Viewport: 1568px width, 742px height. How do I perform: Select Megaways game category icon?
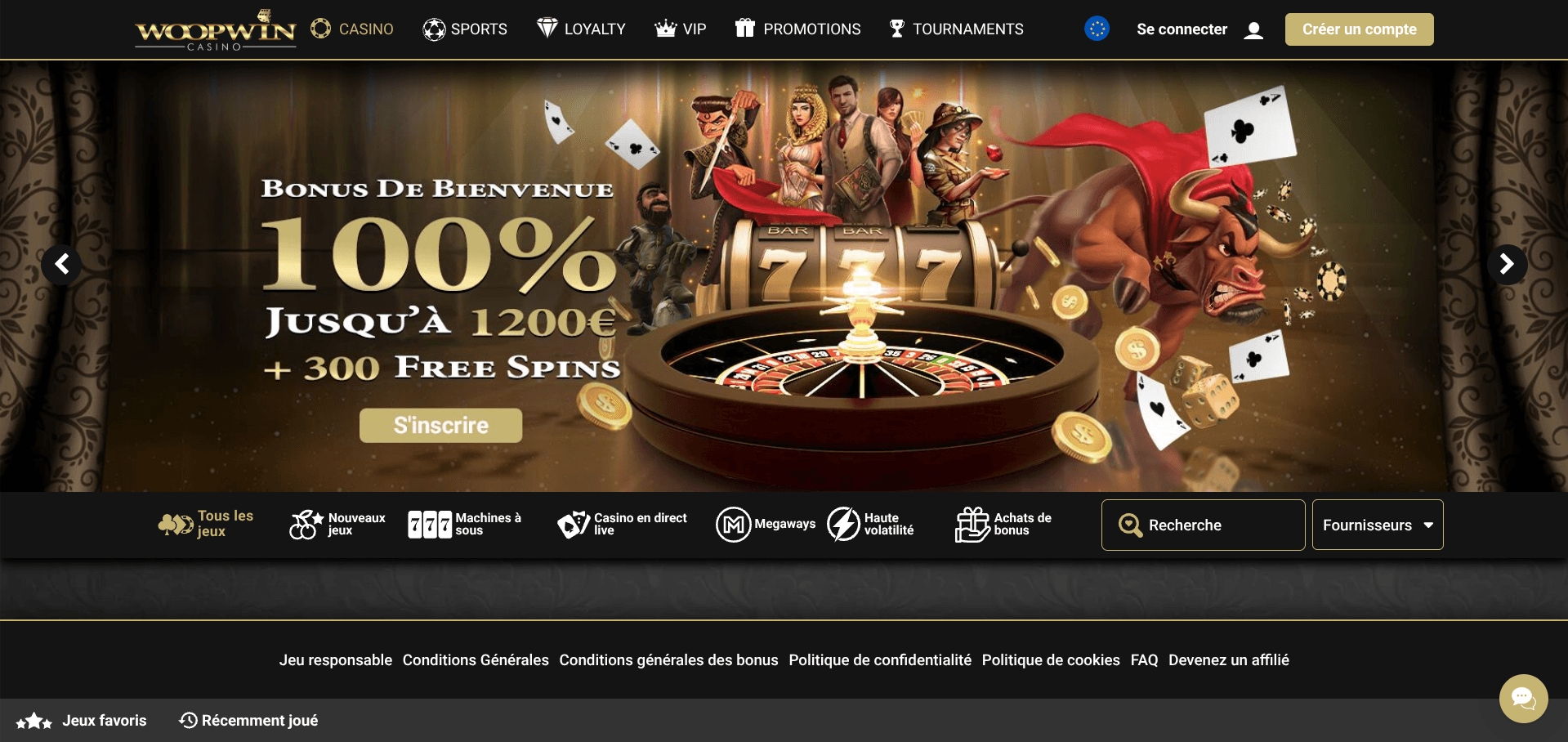(x=733, y=525)
